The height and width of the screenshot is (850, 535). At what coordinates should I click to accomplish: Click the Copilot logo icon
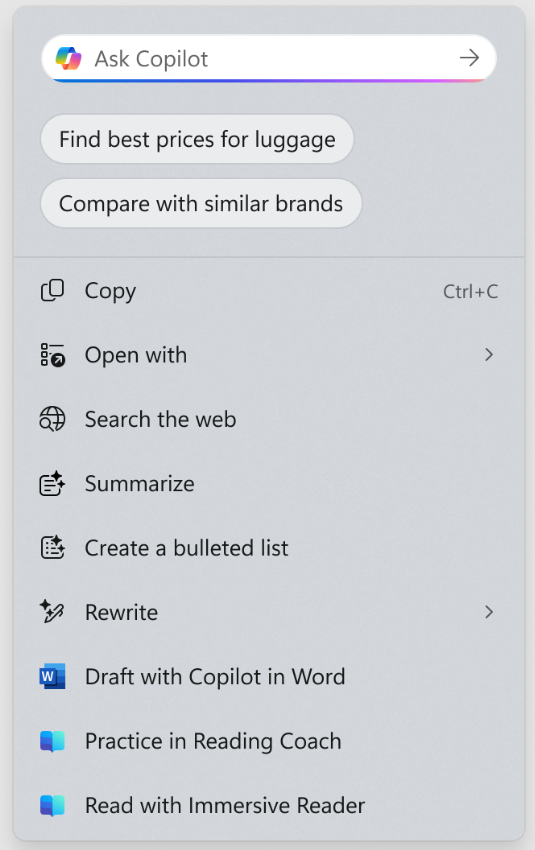68,58
